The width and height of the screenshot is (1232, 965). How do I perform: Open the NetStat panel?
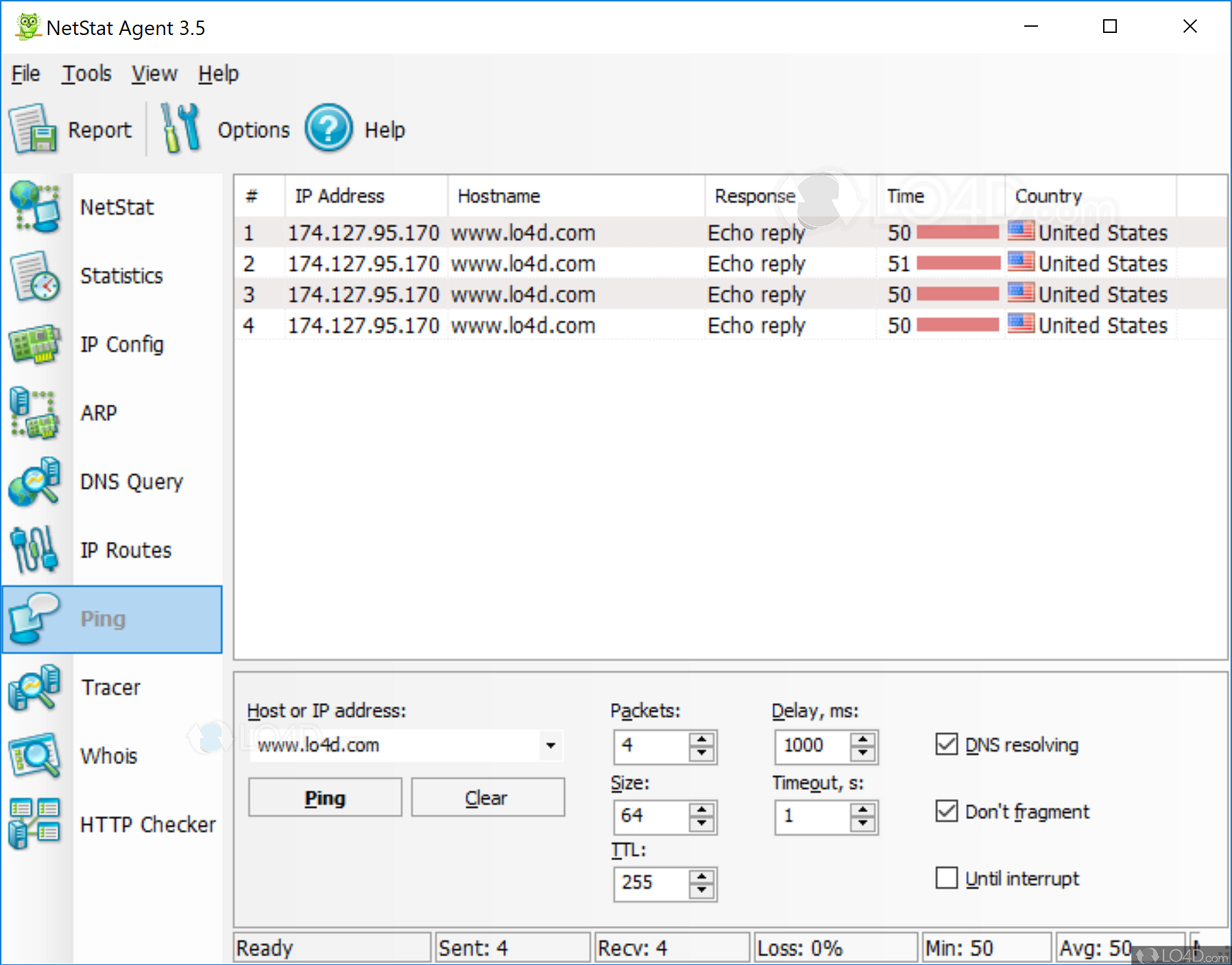pyautogui.click(x=117, y=206)
